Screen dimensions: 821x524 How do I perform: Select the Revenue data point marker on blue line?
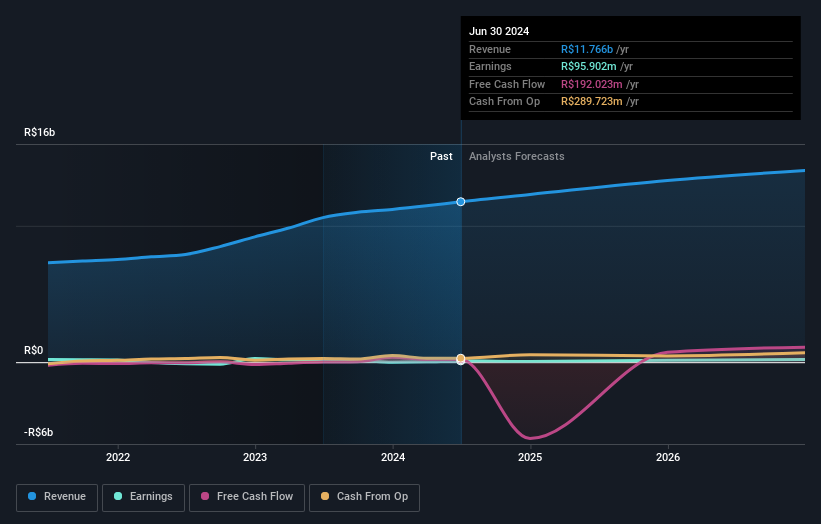461,202
